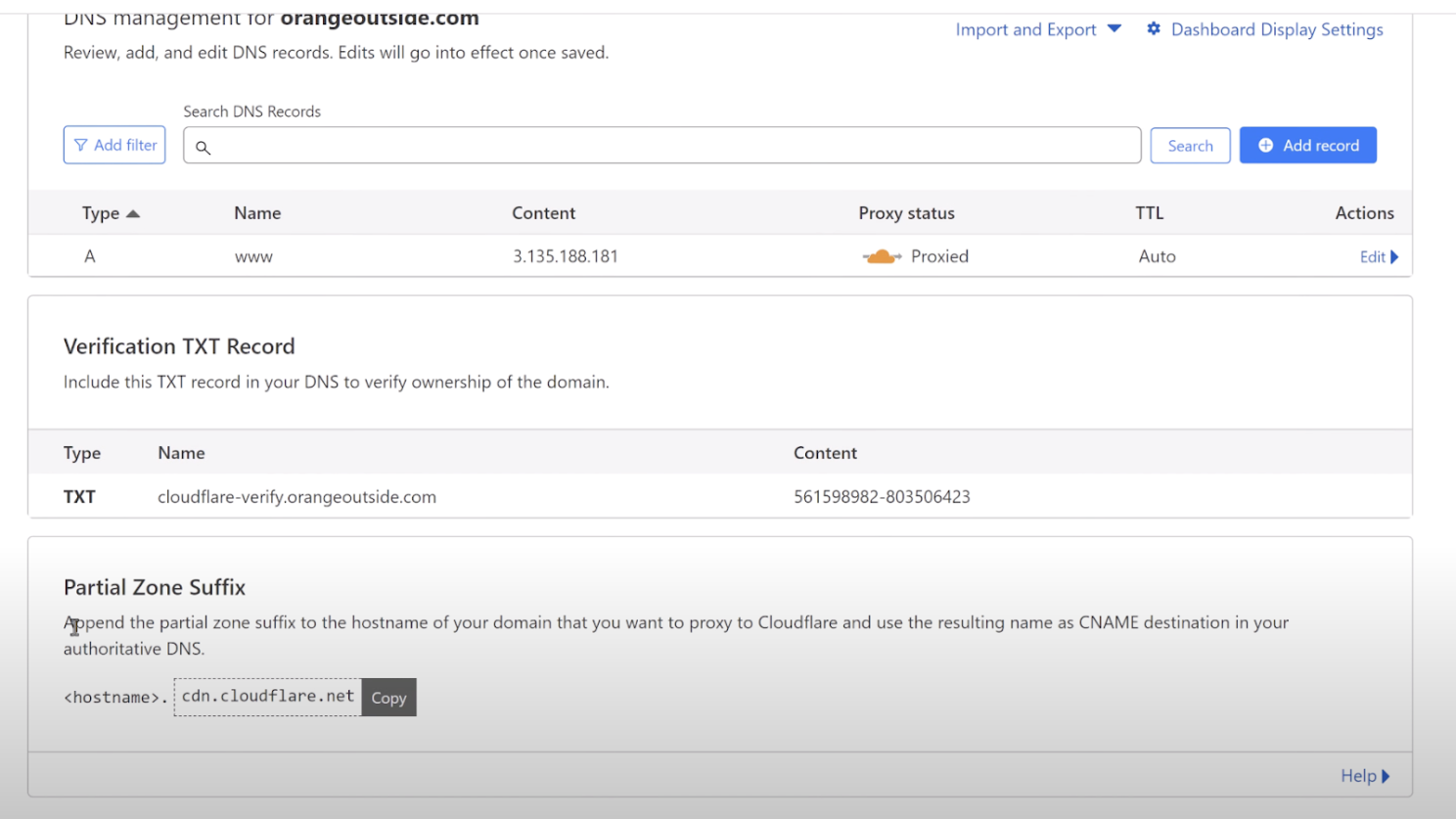1456x819 pixels.
Task: Click the orange cloud proxy icon
Action: (x=882, y=256)
